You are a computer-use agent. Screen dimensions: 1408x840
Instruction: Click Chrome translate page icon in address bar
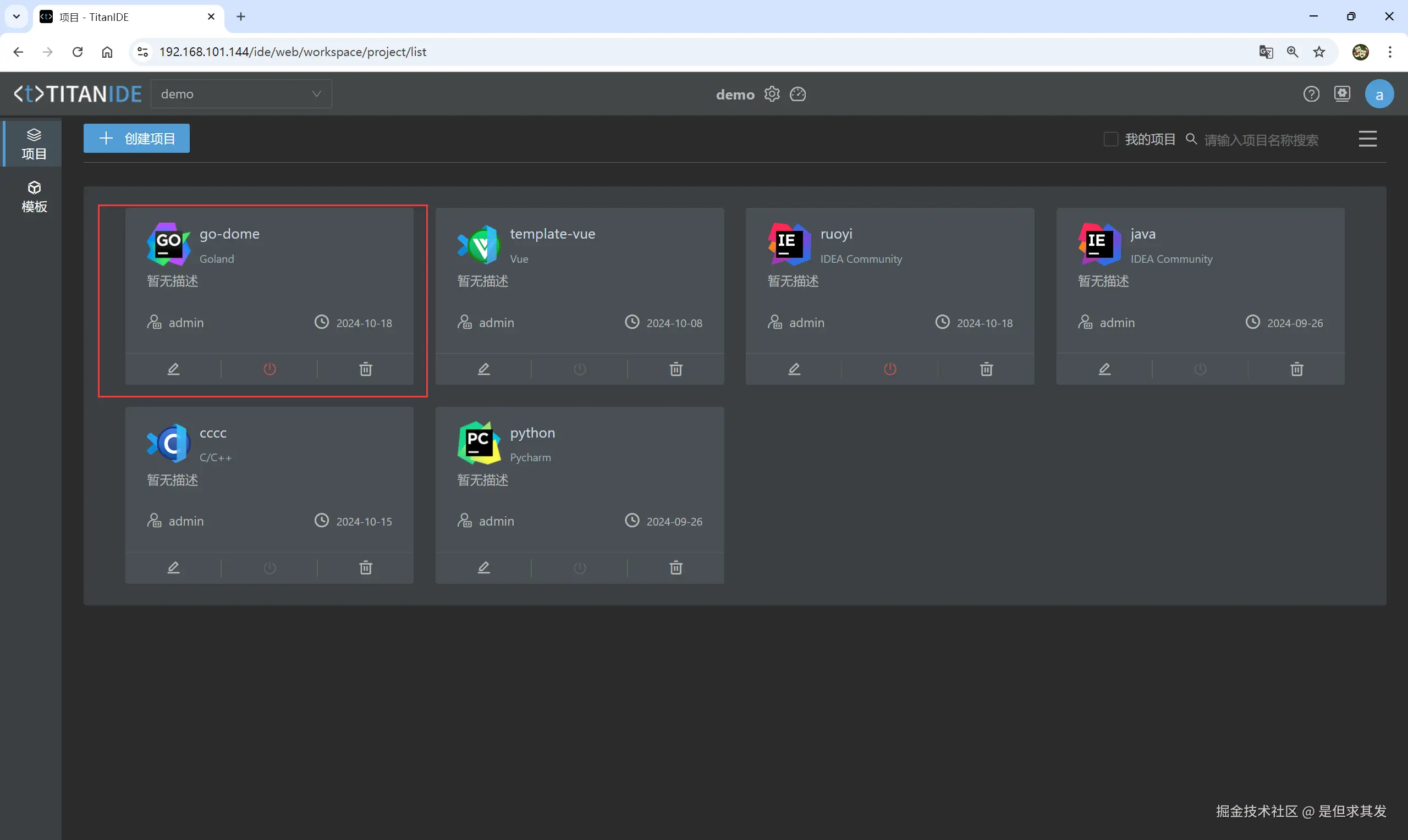click(x=1266, y=52)
